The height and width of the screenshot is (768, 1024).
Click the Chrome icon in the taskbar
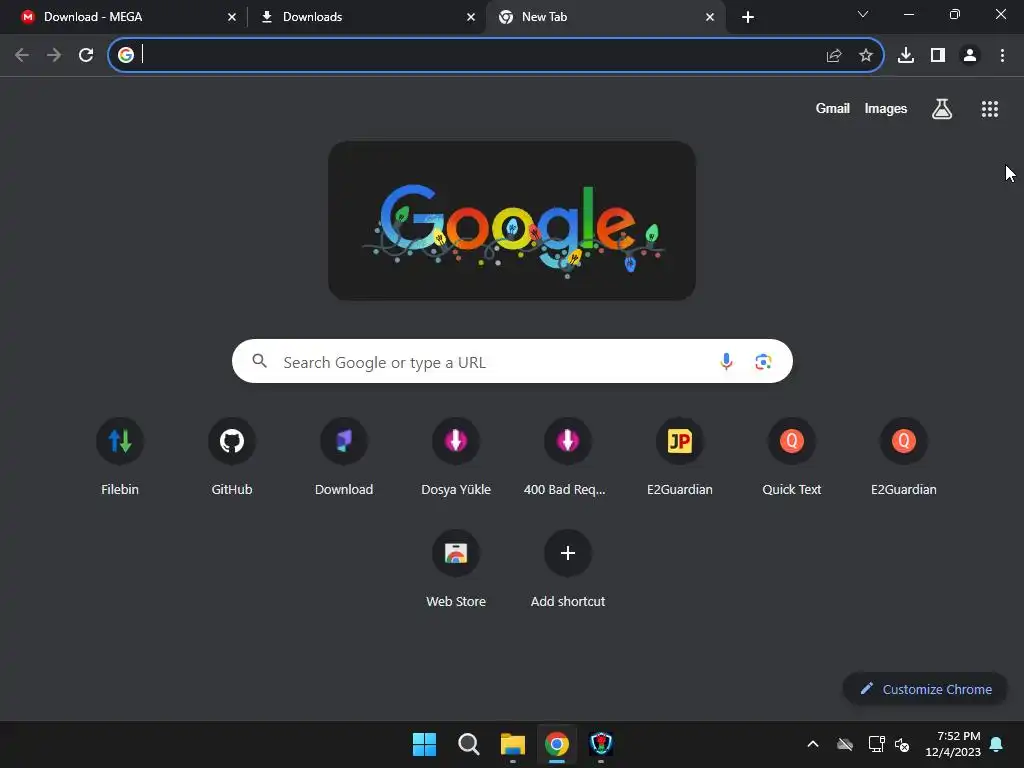click(x=557, y=744)
